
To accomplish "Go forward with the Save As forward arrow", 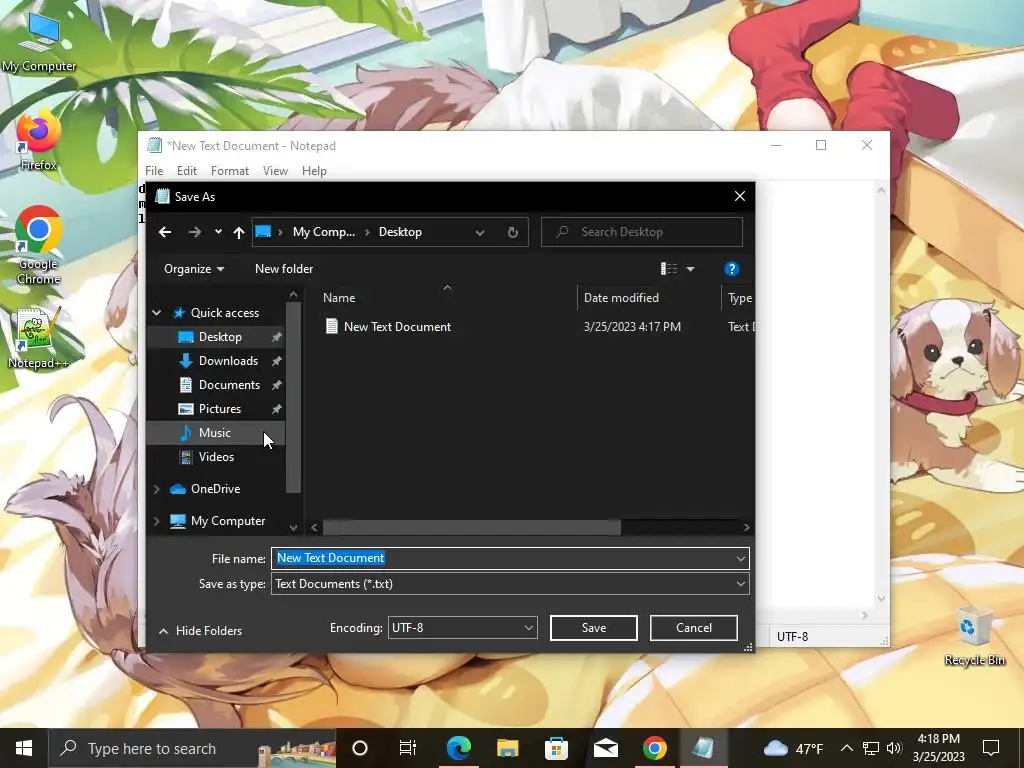I will click(x=195, y=232).
